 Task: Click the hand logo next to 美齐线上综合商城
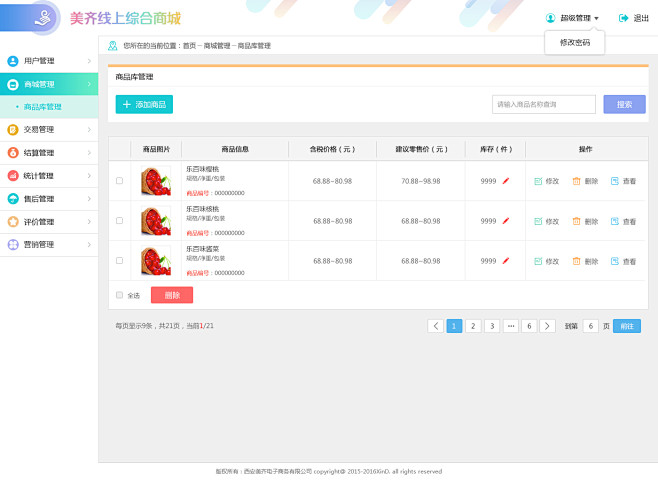tap(43, 18)
